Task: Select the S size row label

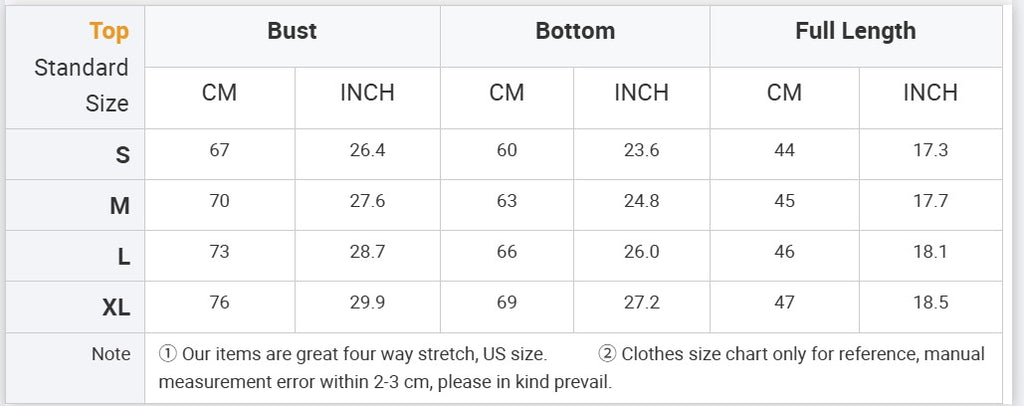Action: click(122, 155)
